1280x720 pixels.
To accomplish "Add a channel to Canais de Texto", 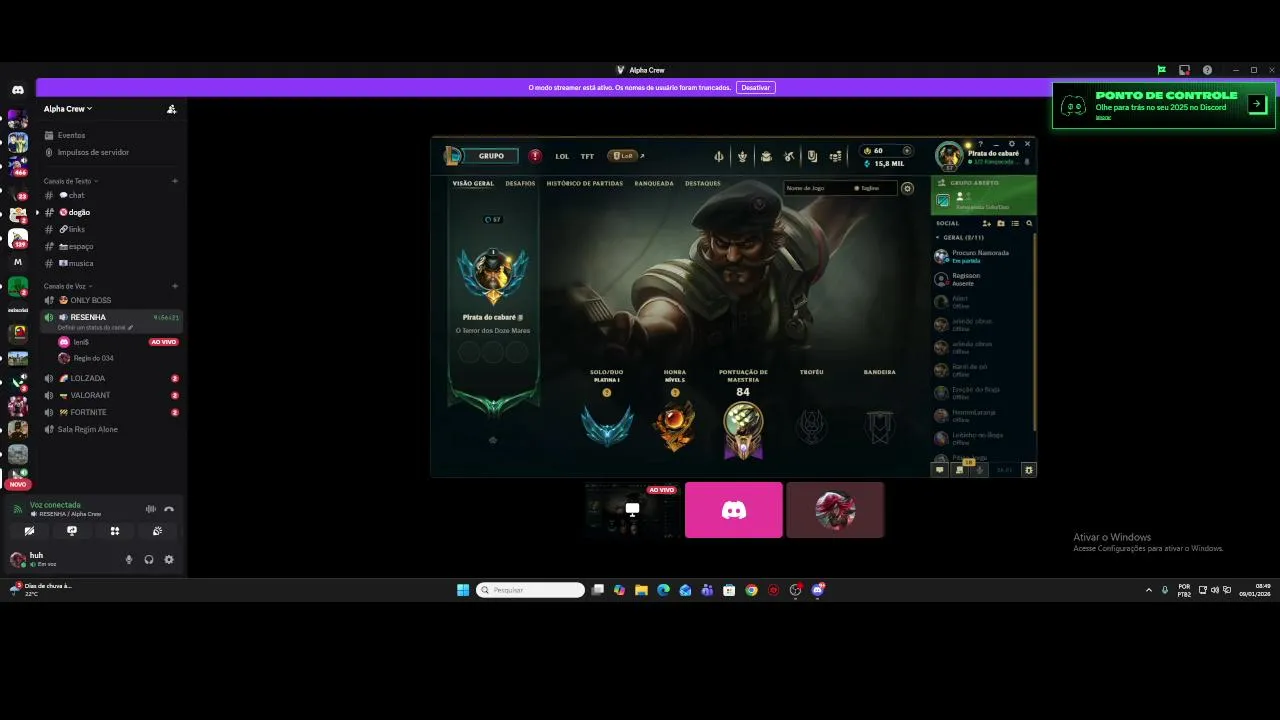I will [x=175, y=181].
